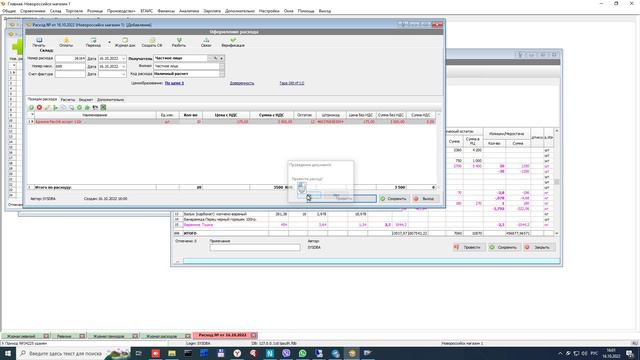Click the Сумма с НДС column header
Screen dimensions: 640x360
tap(271, 115)
